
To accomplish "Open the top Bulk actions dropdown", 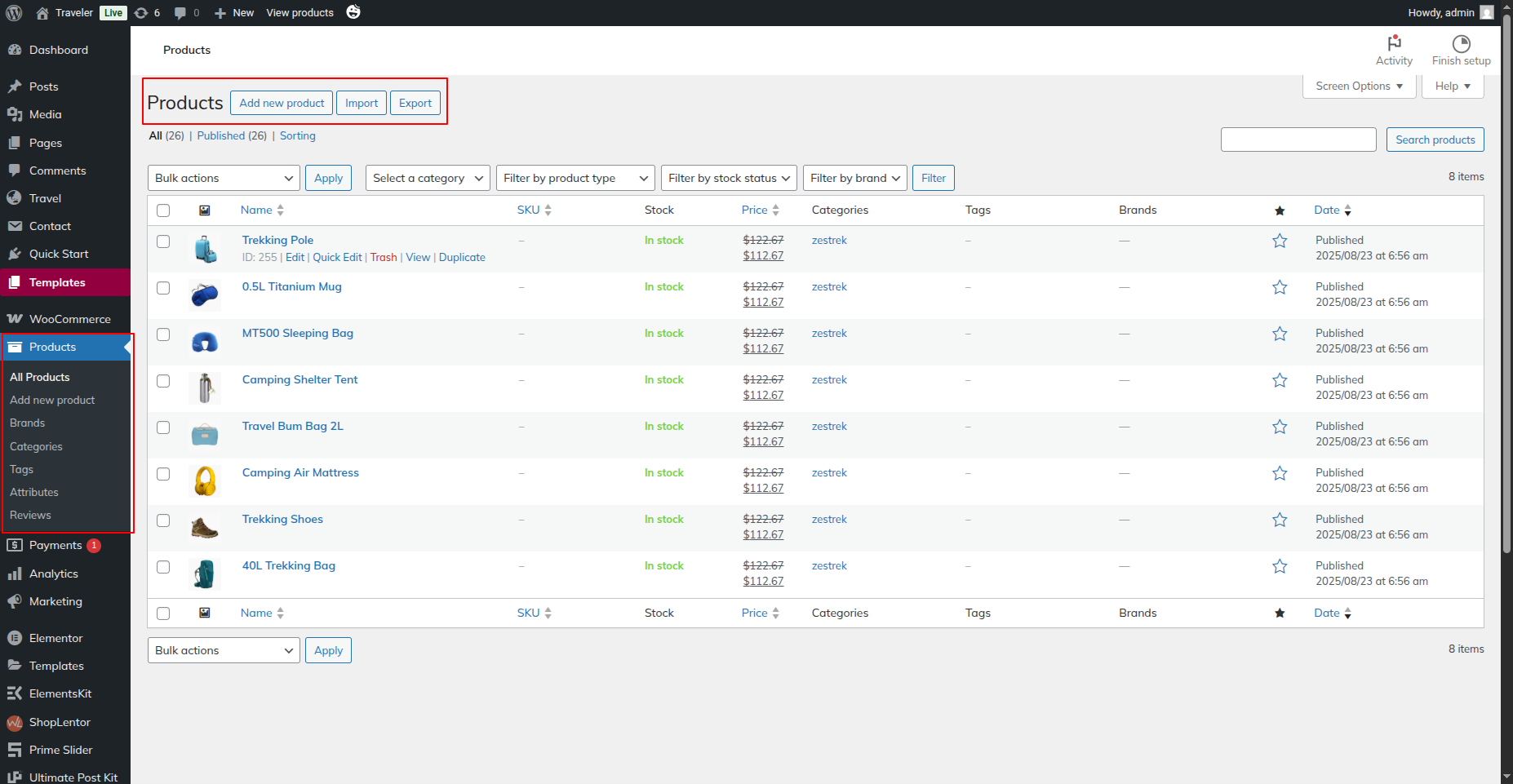I will (224, 178).
